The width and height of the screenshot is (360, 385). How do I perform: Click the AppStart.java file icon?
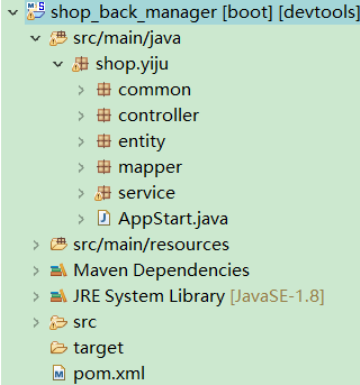(x=104, y=219)
